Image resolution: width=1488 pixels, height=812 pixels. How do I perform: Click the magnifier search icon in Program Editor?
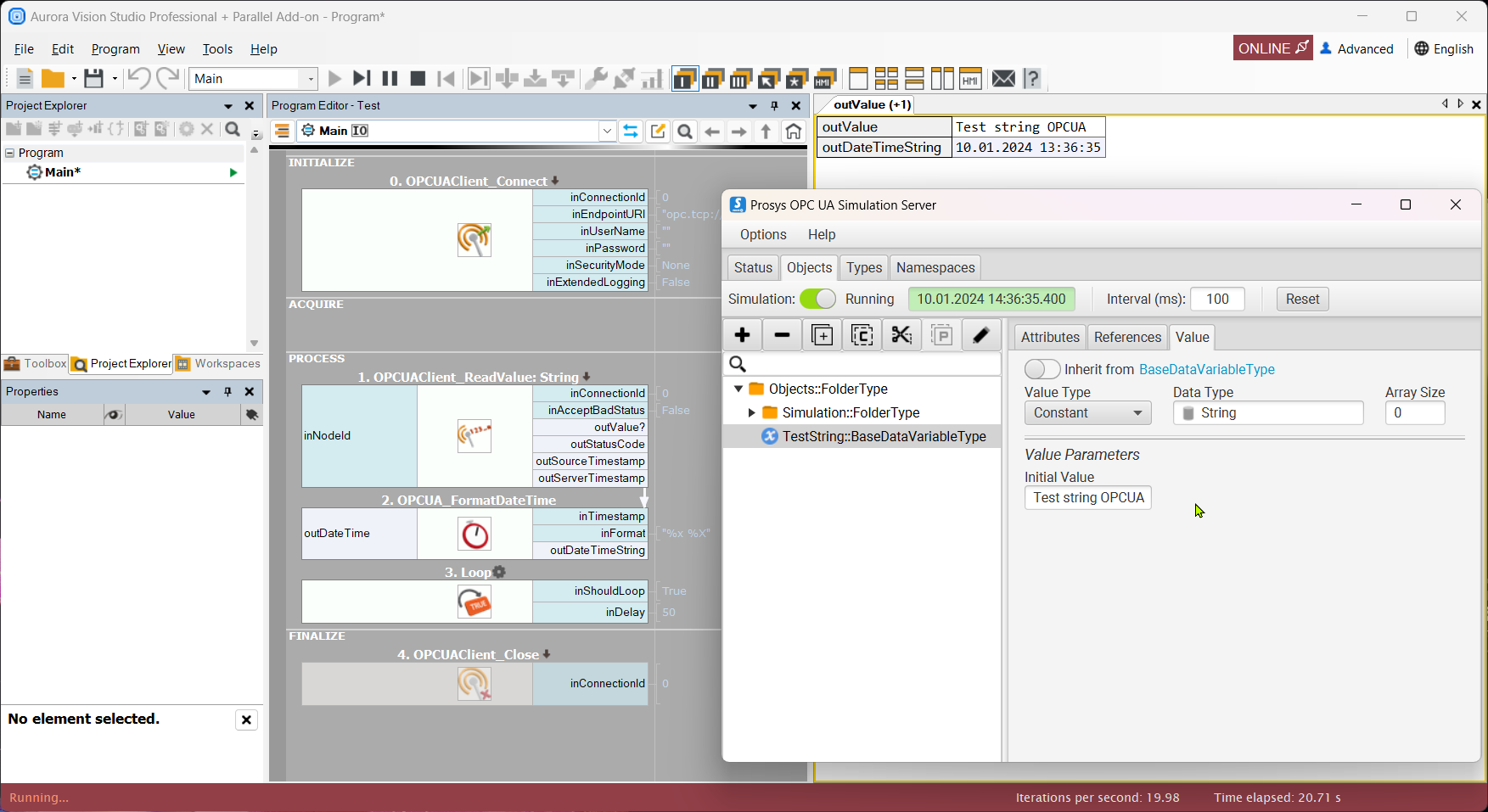pyautogui.click(x=685, y=132)
